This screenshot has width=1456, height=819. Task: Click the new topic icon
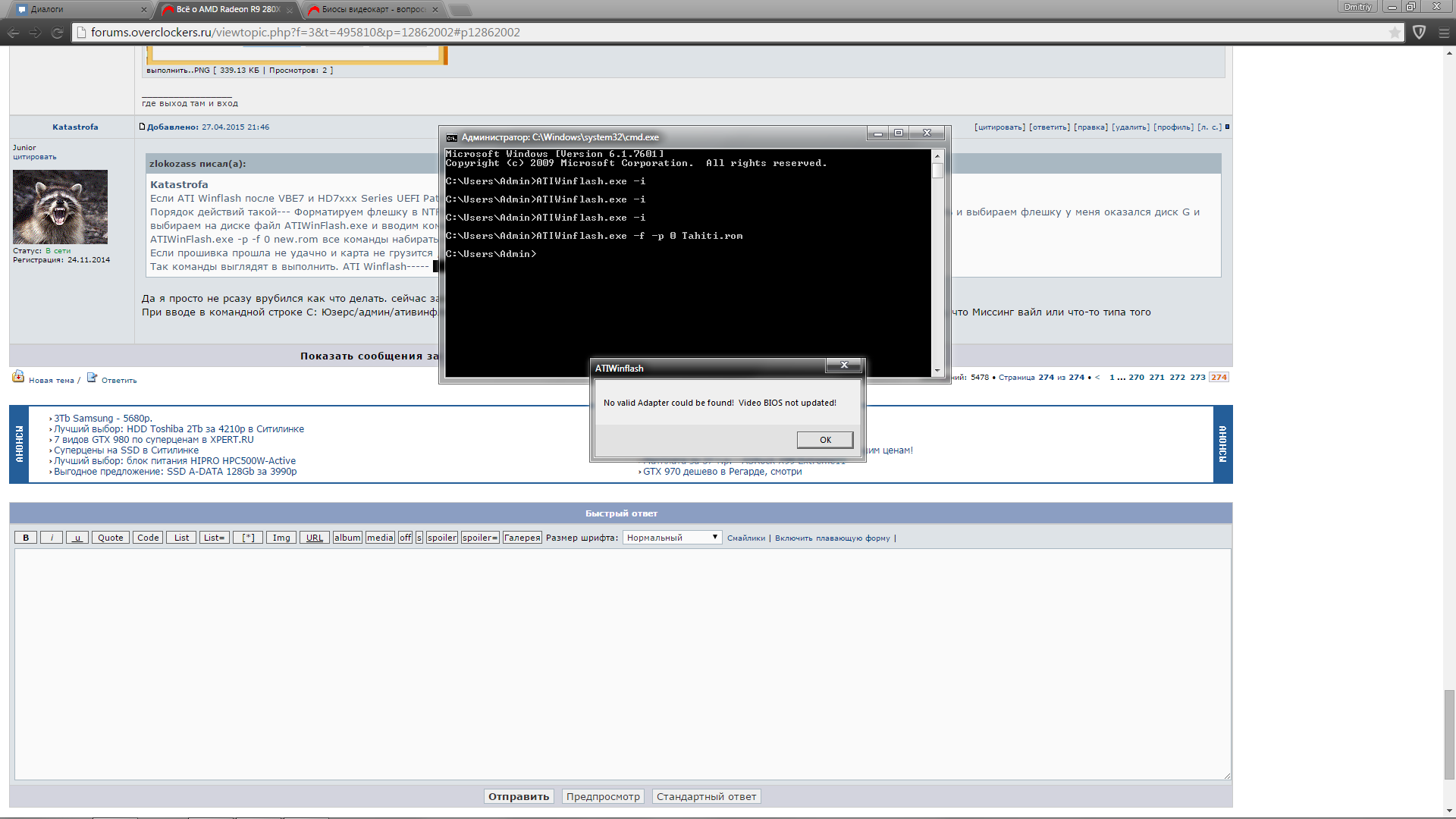(18, 377)
